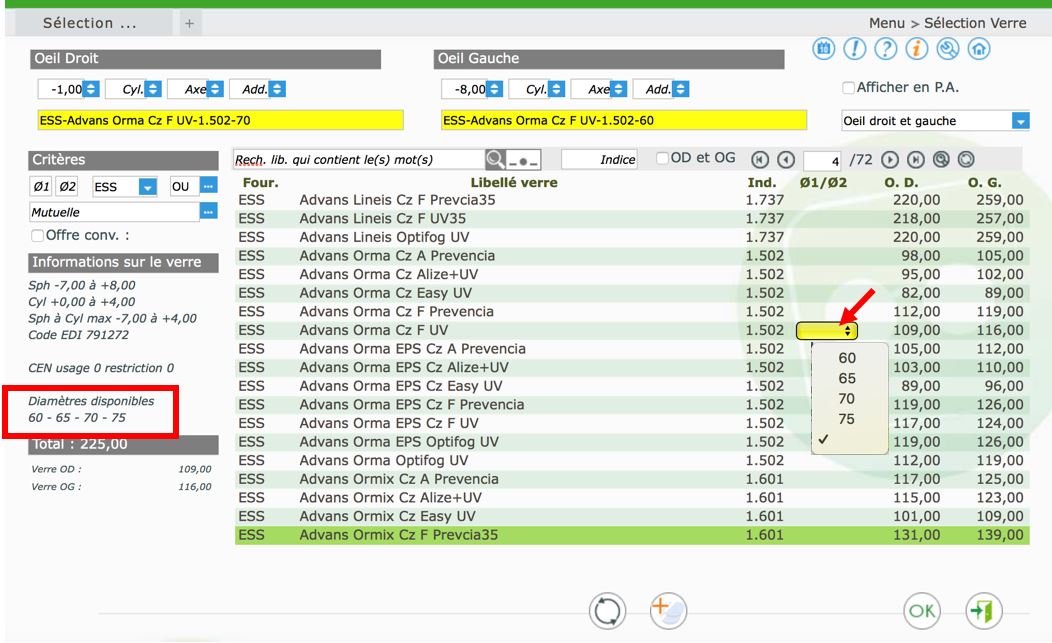Toggle the Afficher en P.A. checkbox
1052x643 pixels.
849,88
